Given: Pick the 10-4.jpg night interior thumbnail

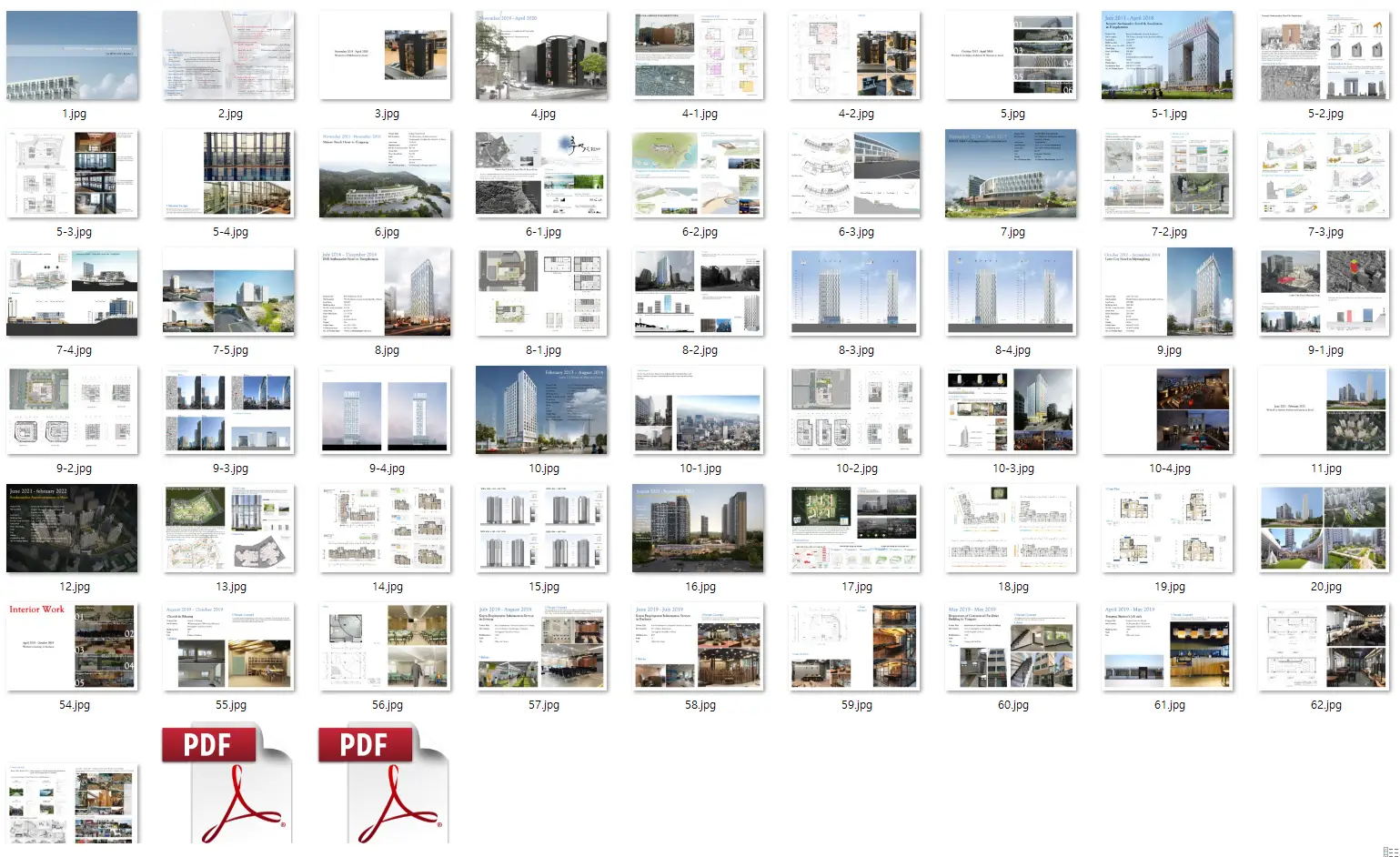Looking at the screenshot, I should tap(1168, 410).
